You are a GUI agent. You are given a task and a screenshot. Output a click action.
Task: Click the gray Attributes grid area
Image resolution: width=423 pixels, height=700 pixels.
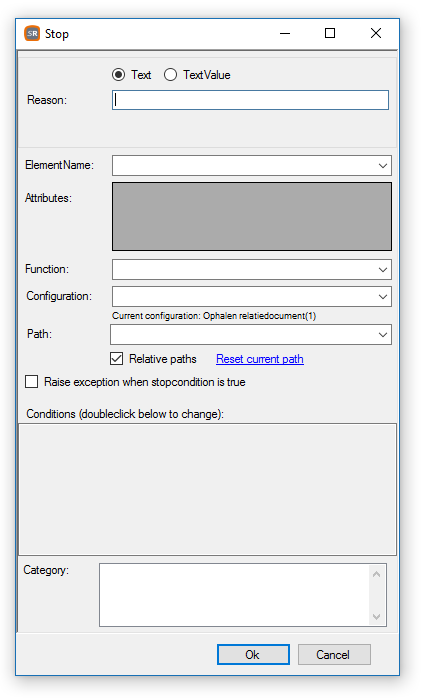[x=252, y=216]
